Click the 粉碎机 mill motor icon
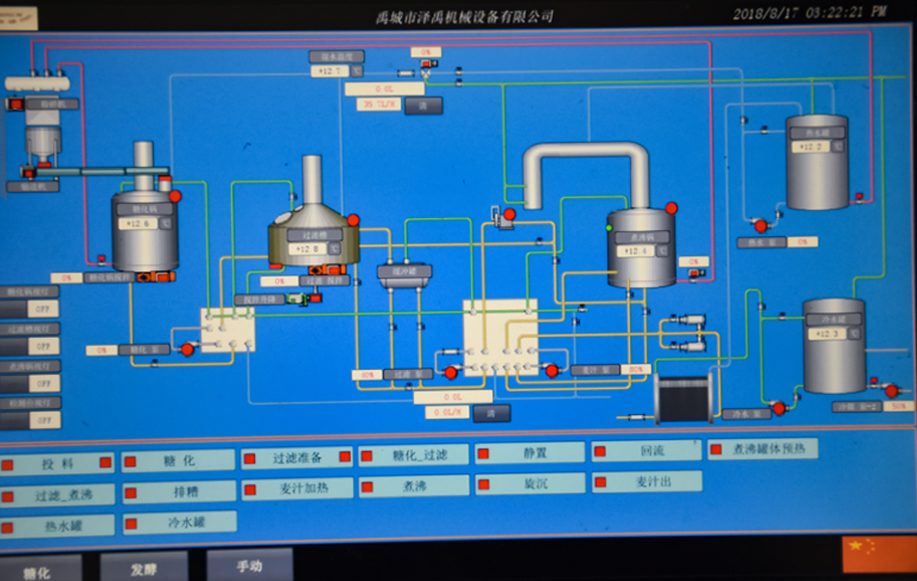 click(15, 104)
